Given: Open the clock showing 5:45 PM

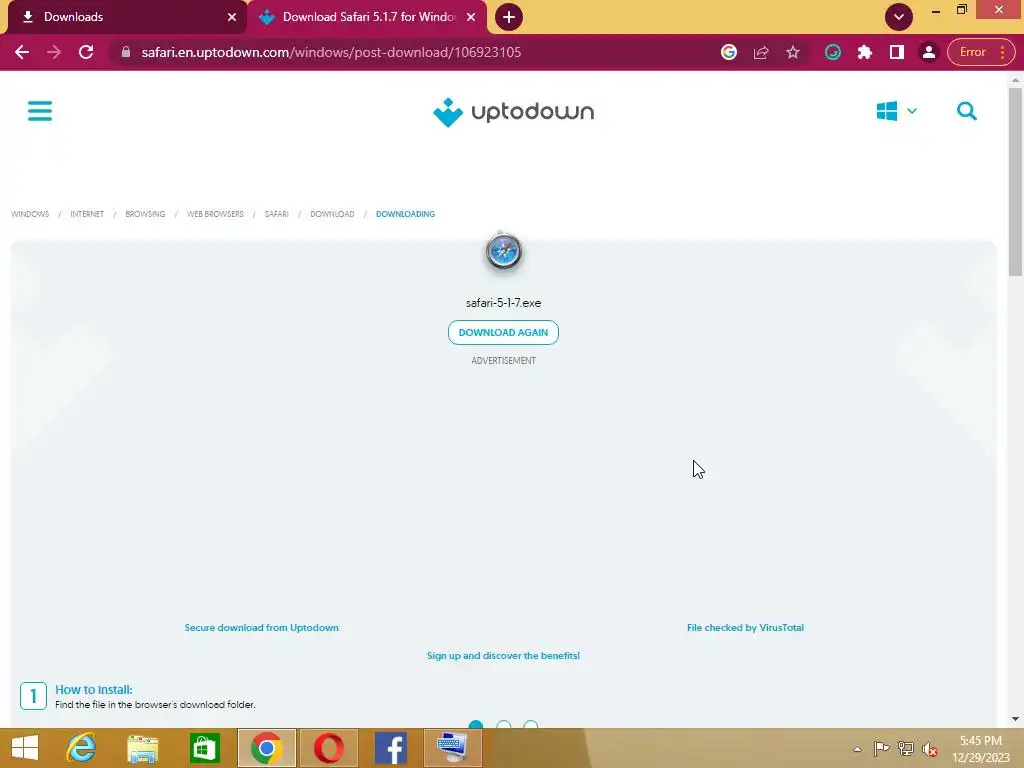Looking at the screenshot, I should pos(981,749).
